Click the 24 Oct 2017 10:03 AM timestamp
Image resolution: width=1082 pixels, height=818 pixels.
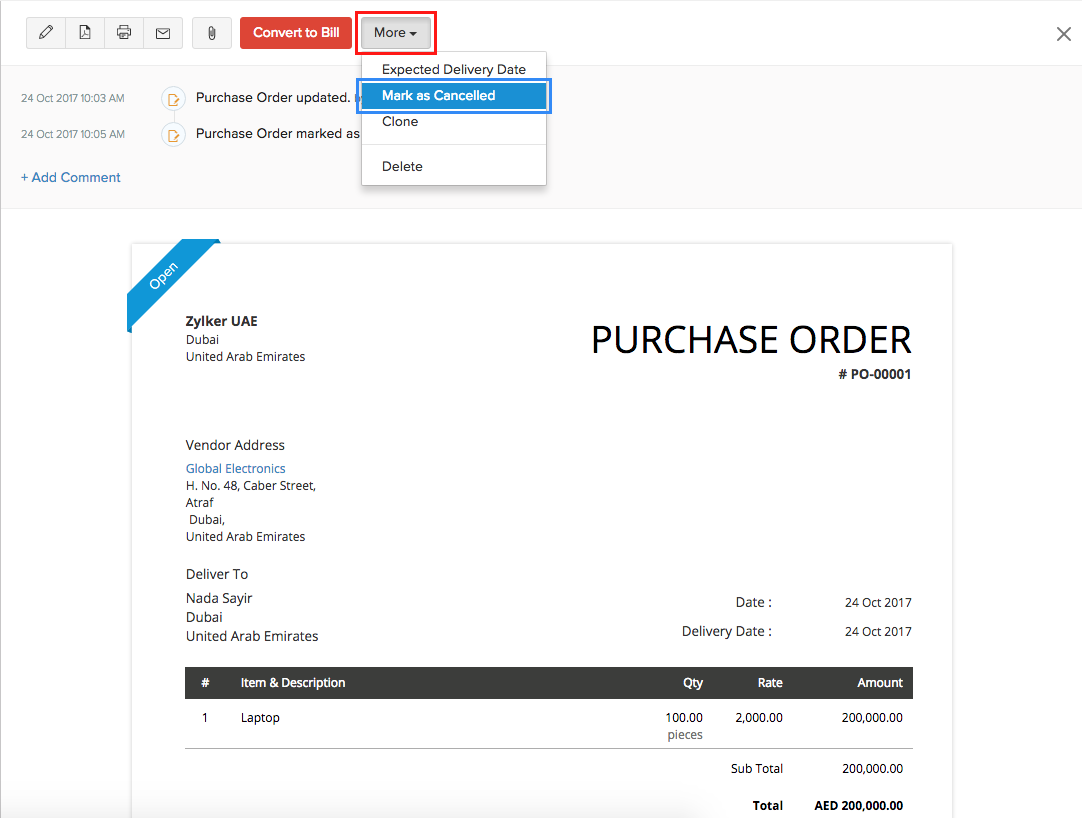coord(72,98)
